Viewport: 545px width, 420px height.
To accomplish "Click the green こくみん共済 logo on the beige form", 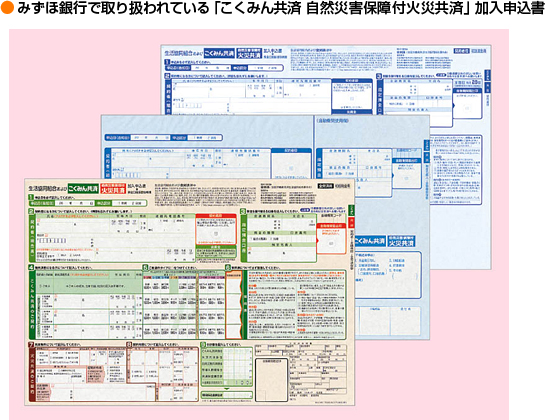I will click(83, 188).
